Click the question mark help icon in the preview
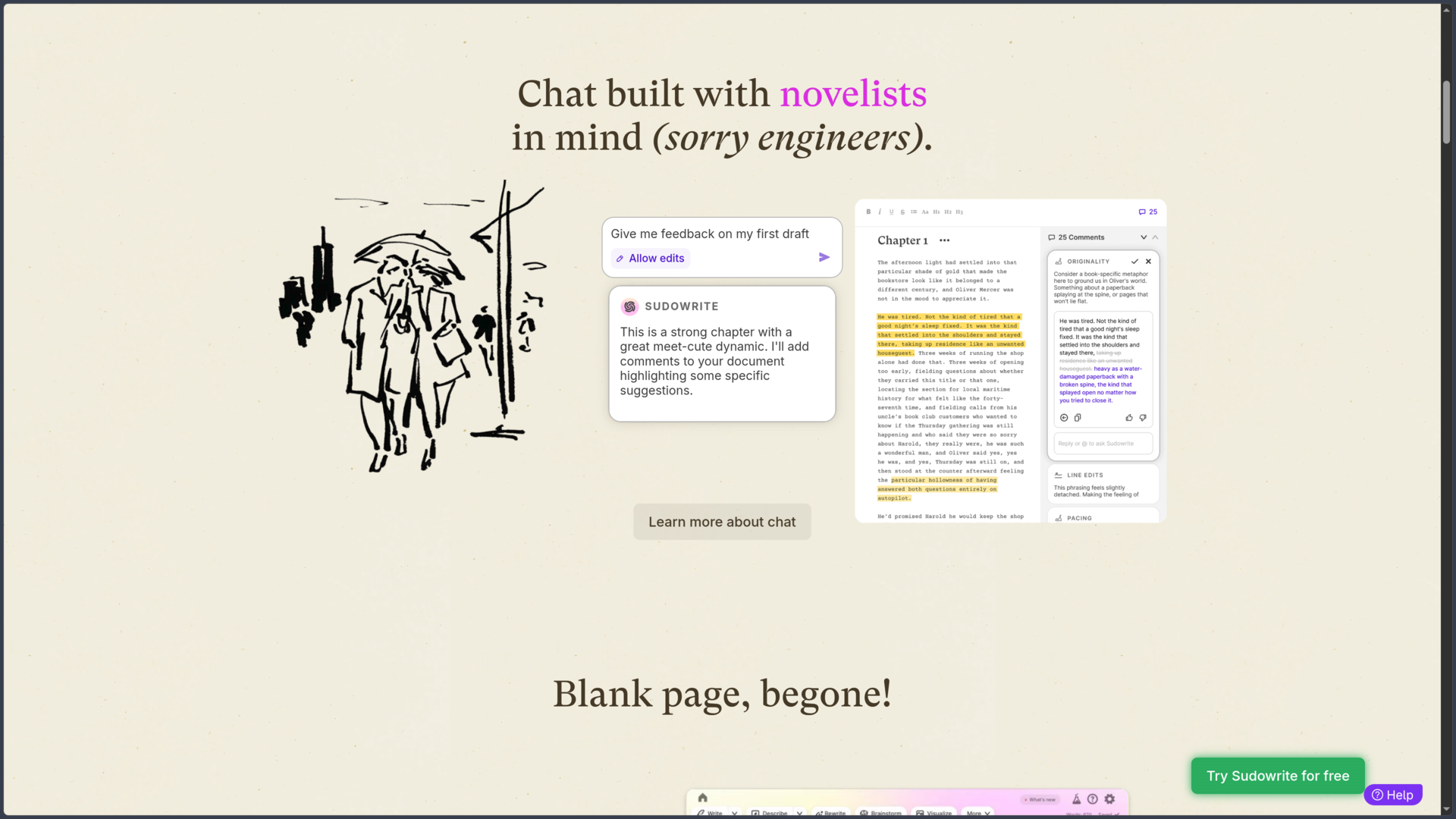 (1093, 799)
